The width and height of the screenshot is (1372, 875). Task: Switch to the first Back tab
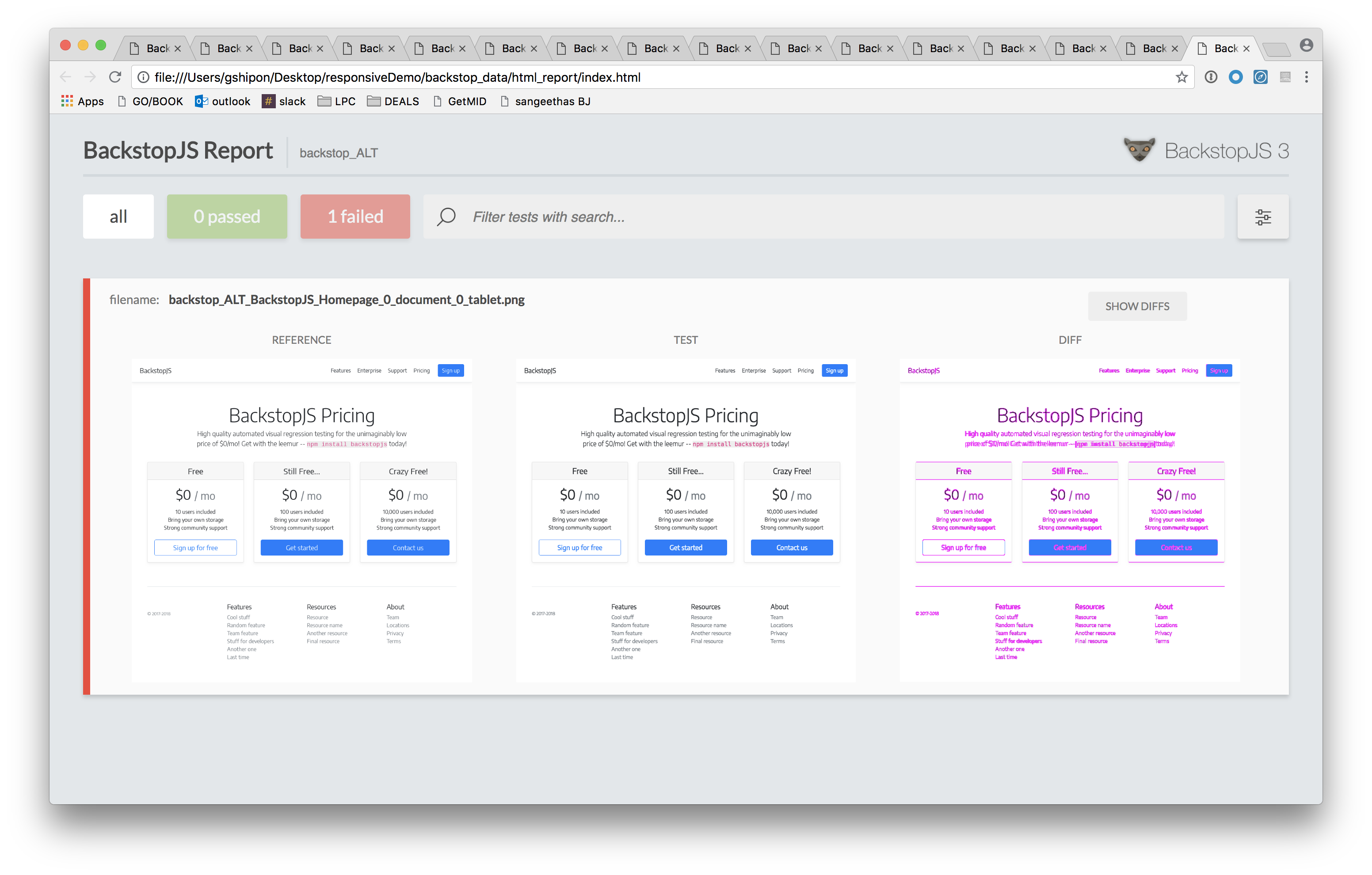(x=152, y=49)
